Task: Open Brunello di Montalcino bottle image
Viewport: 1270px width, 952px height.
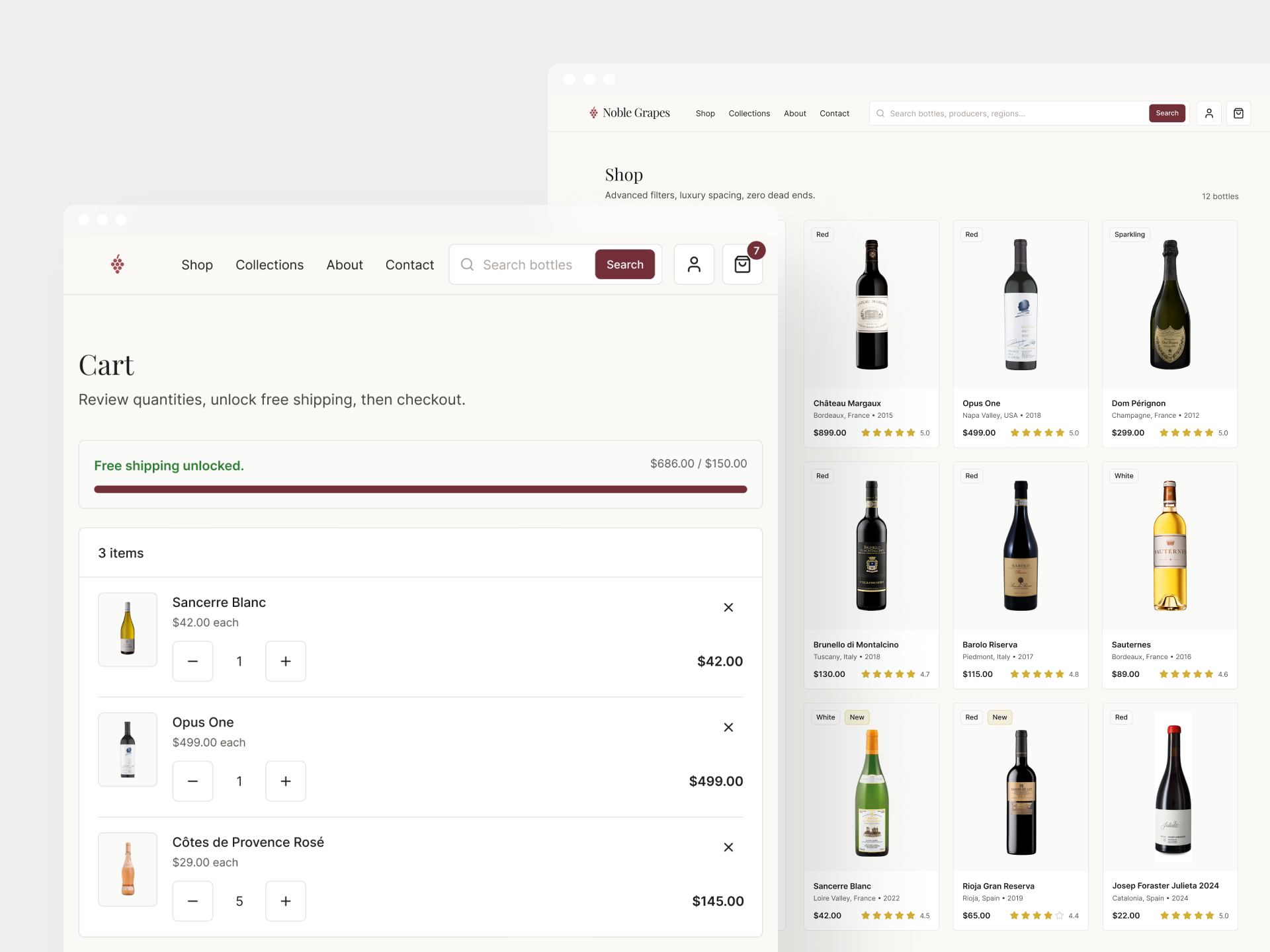Action: [872, 545]
